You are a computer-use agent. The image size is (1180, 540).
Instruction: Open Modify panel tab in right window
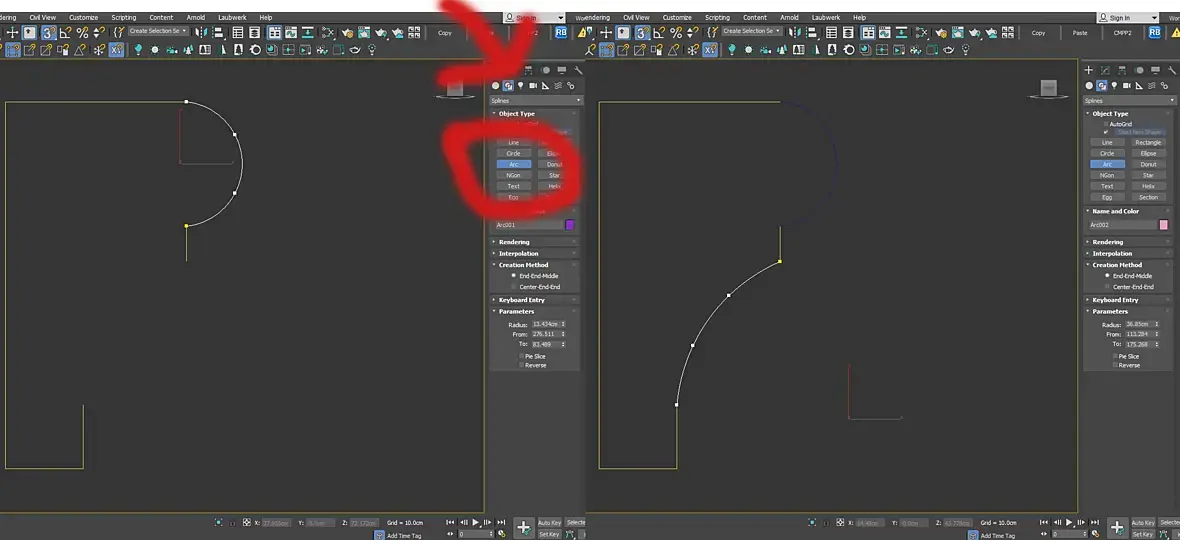click(x=1103, y=70)
